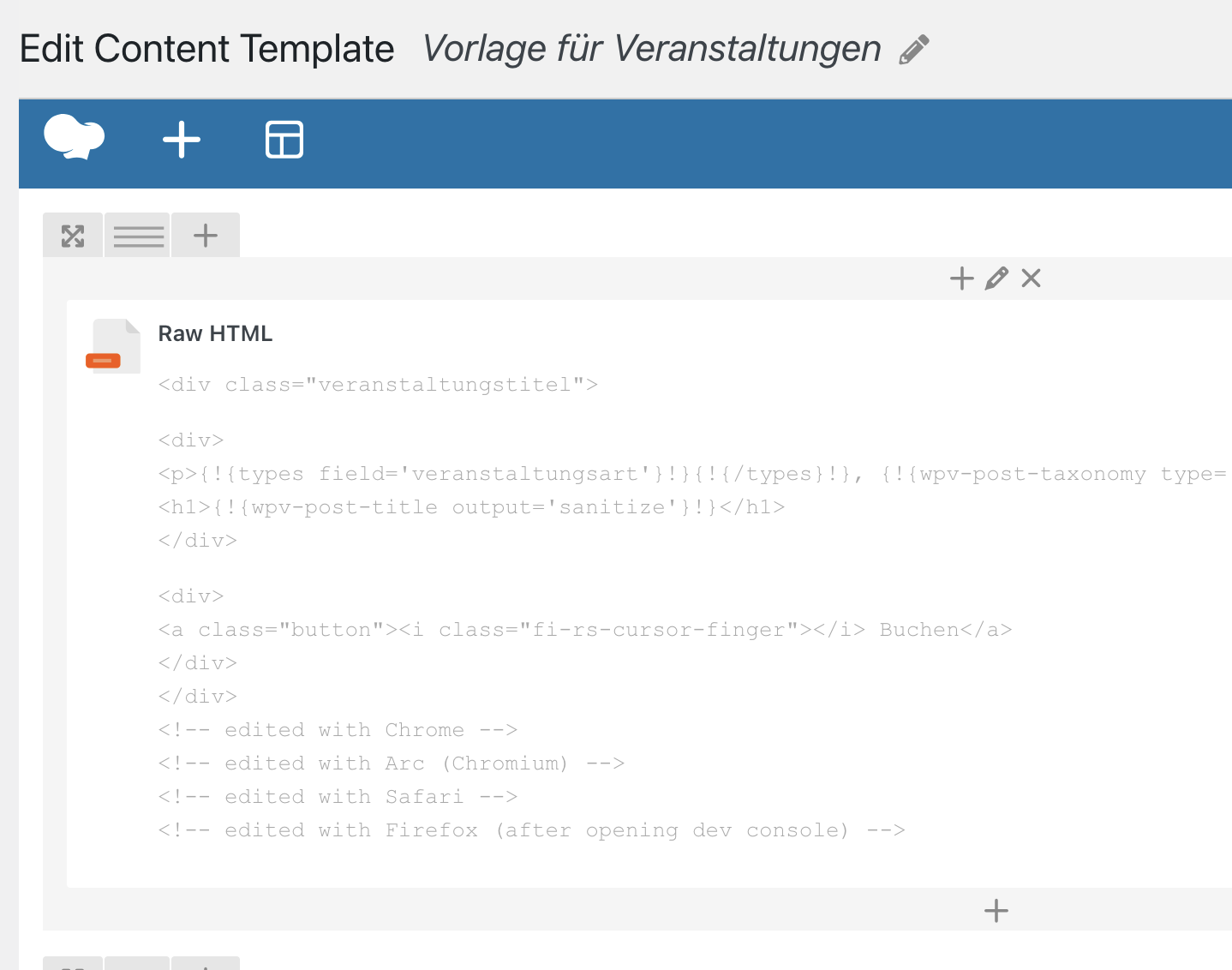Image resolution: width=1232 pixels, height=970 pixels.
Task: Open the templates layout icon in the blue toolbar
Action: pos(284,140)
